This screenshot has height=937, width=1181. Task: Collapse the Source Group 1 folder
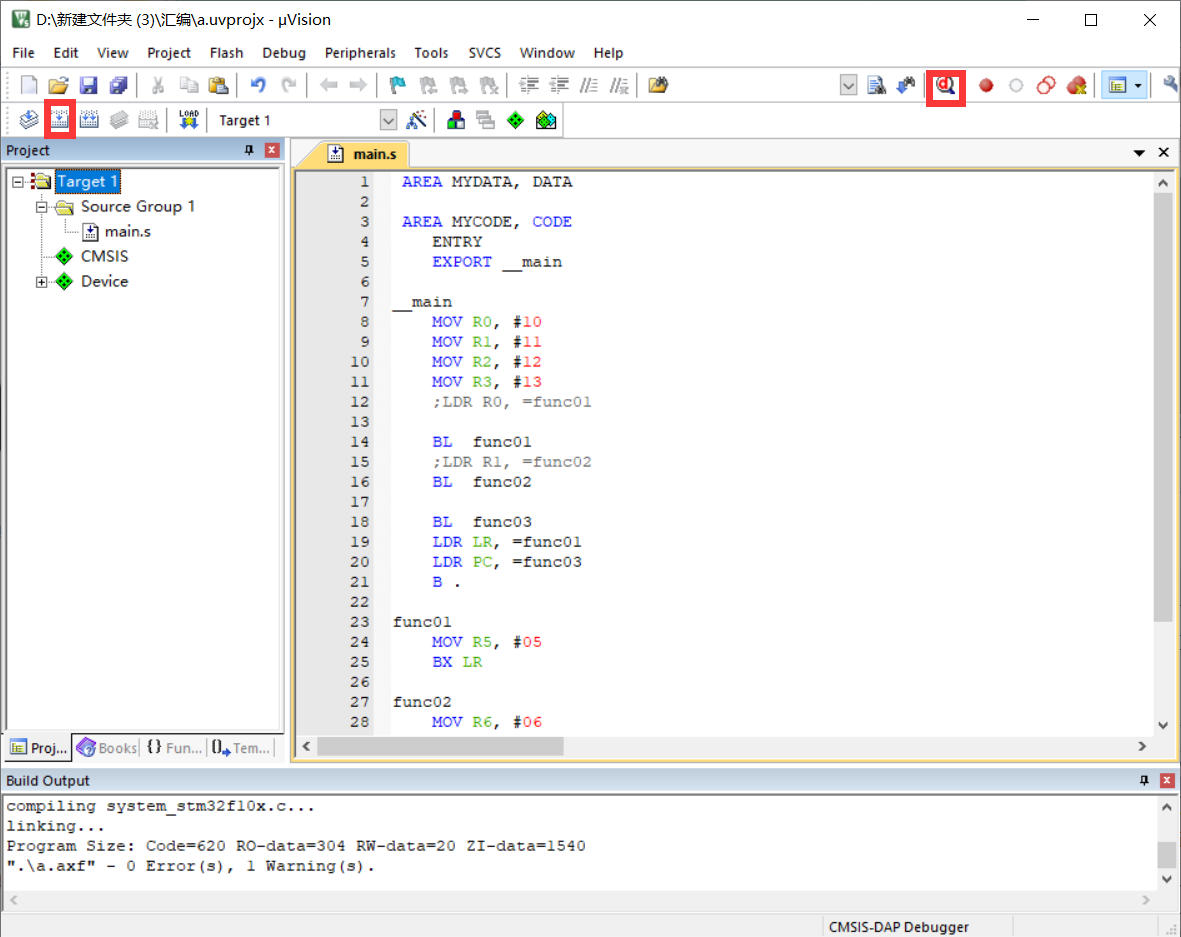[x=41, y=206]
